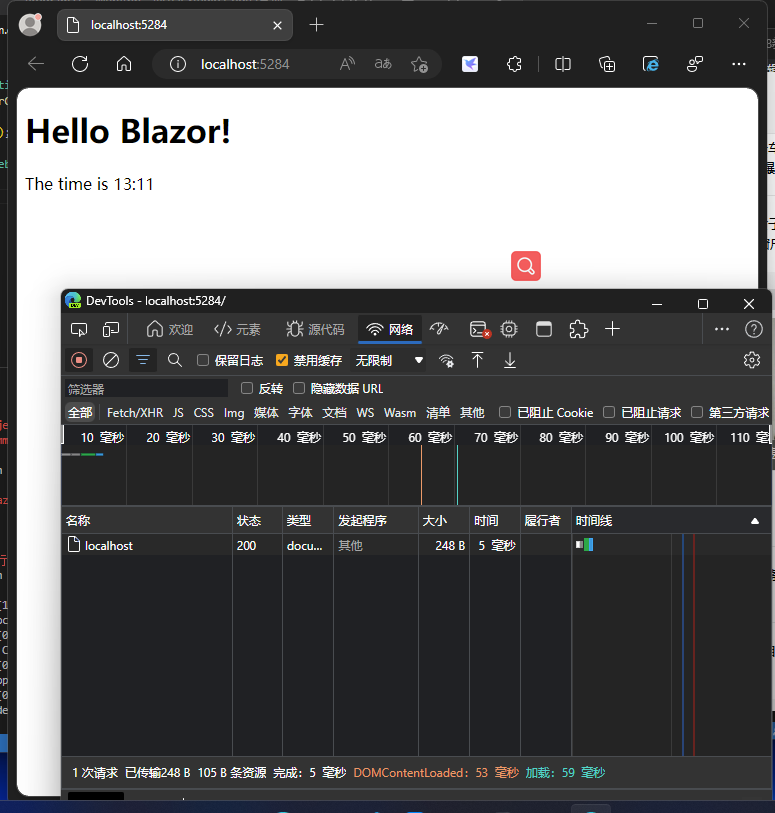Clear the network log

[x=111, y=360]
